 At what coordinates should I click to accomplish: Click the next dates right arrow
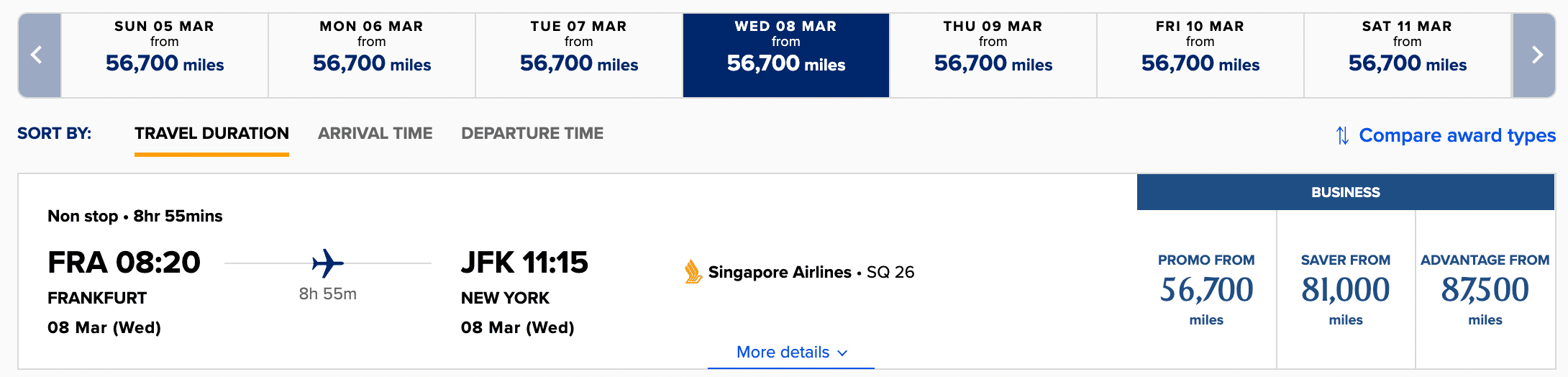coord(1535,55)
